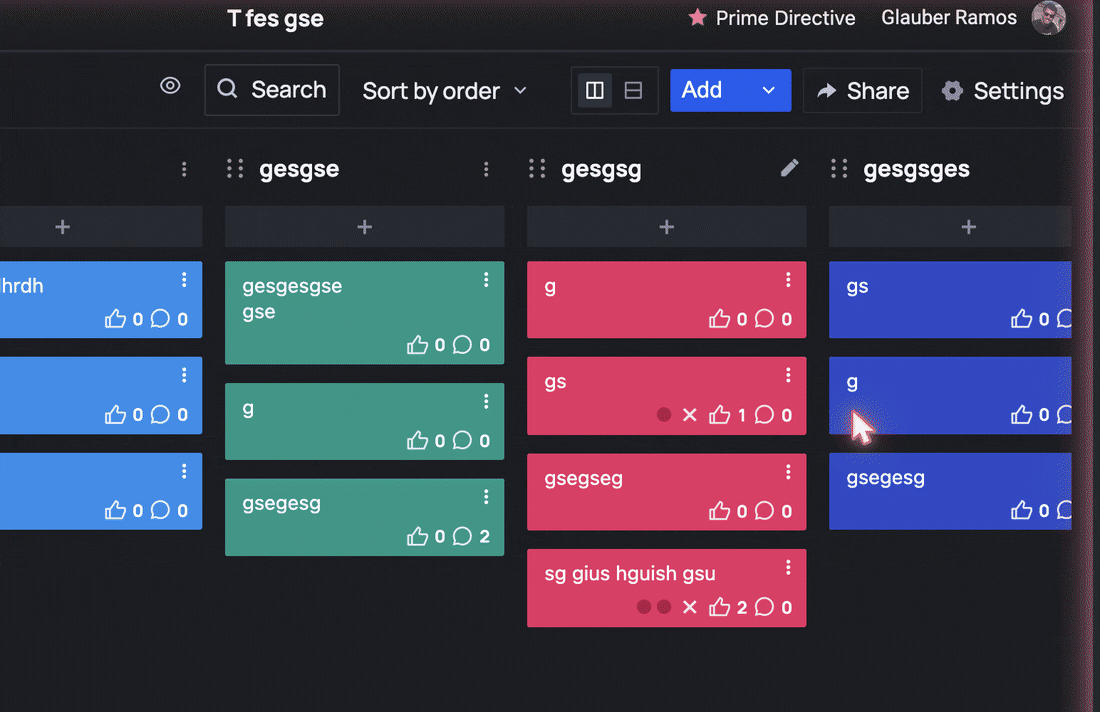This screenshot has height=712, width=1100.
Task: Open Glauber Ramos user avatar
Action: (1049, 18)
